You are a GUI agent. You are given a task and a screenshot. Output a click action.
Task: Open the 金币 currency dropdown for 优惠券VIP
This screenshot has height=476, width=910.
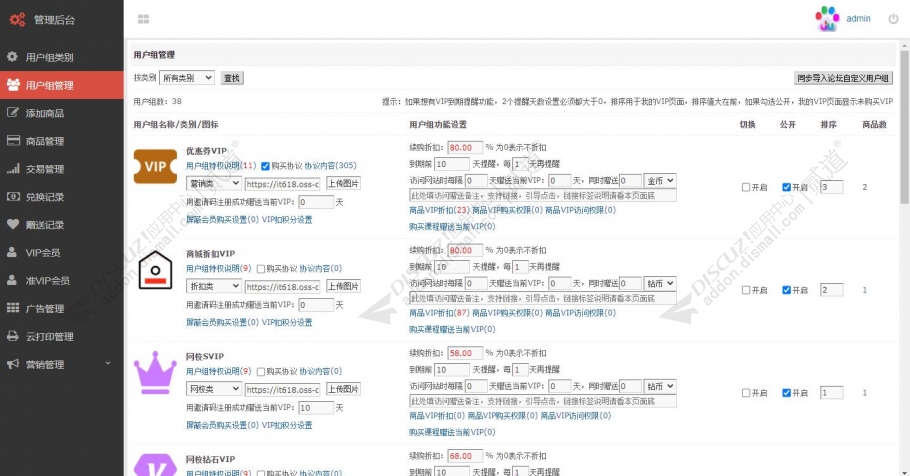(660, 181)
